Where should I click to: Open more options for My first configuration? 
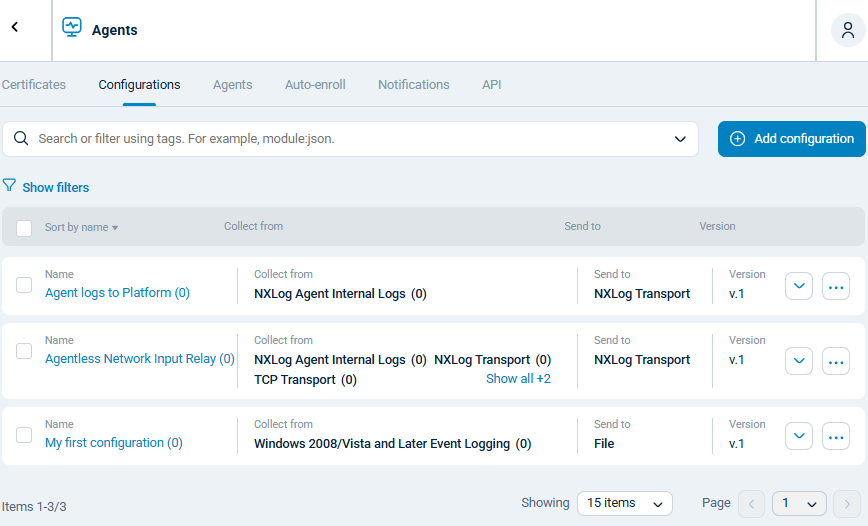(x=835, y=436)
